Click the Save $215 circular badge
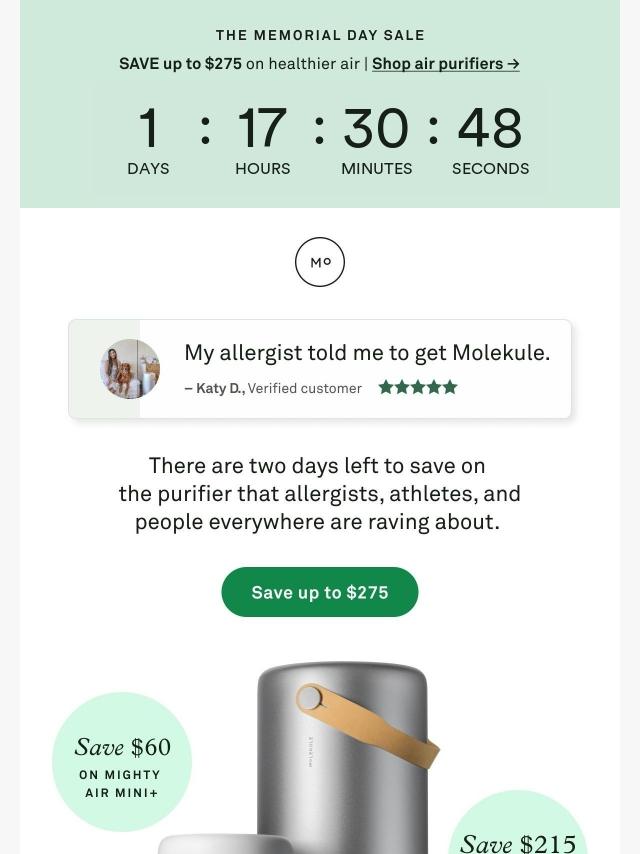The width and height of the screenshot is (640, 854). click(517, 822)
